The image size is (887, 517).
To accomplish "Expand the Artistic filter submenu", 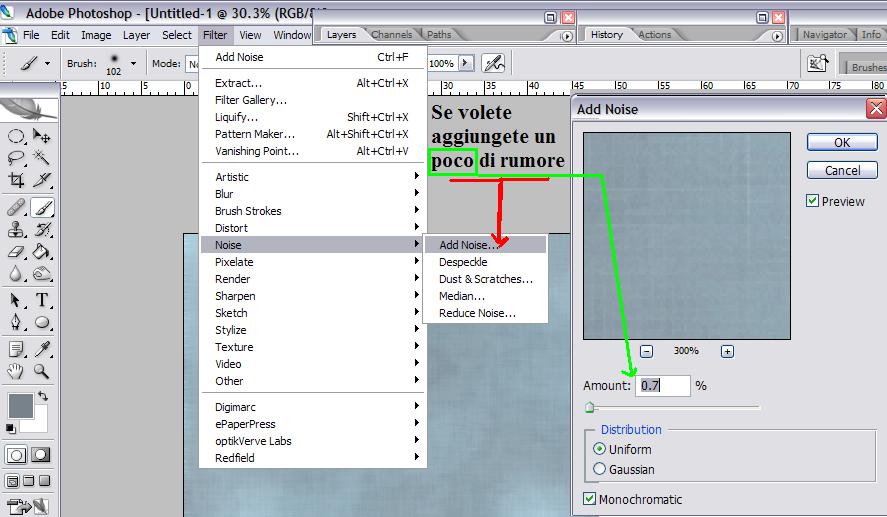I will 312,176.
